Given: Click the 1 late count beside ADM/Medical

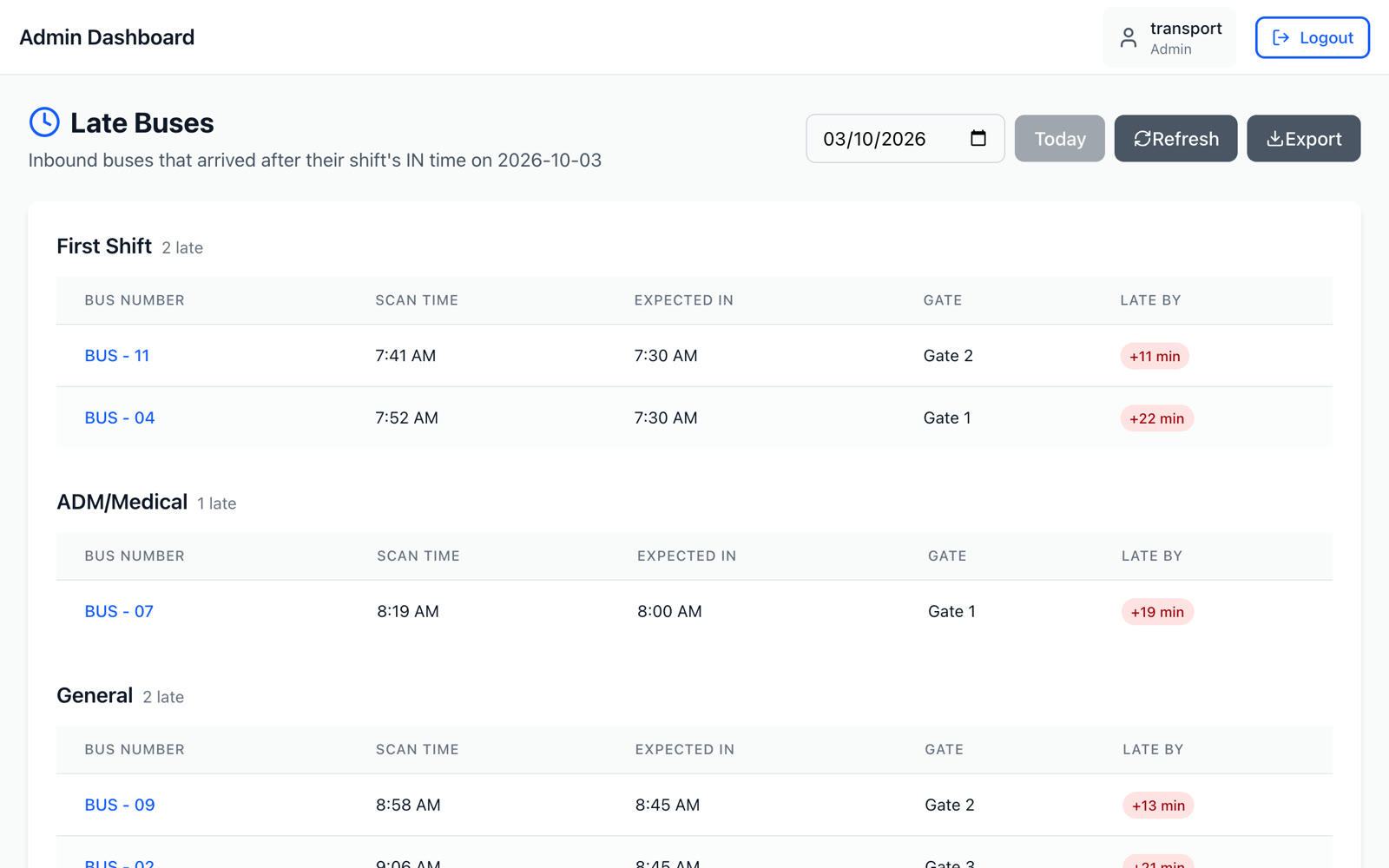Looking at the screenshot, I should point(216,503).
